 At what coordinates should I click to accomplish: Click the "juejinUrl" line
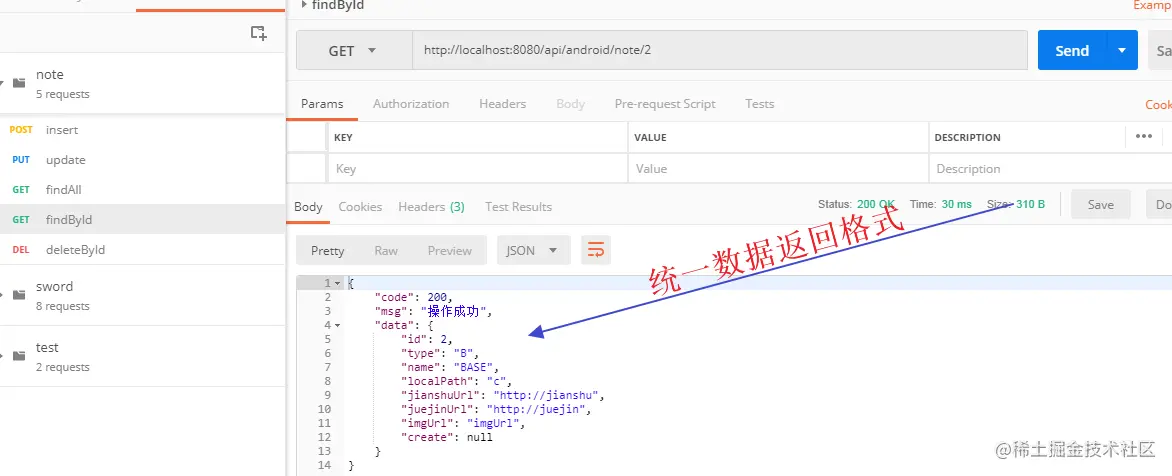tap(496, 409)
